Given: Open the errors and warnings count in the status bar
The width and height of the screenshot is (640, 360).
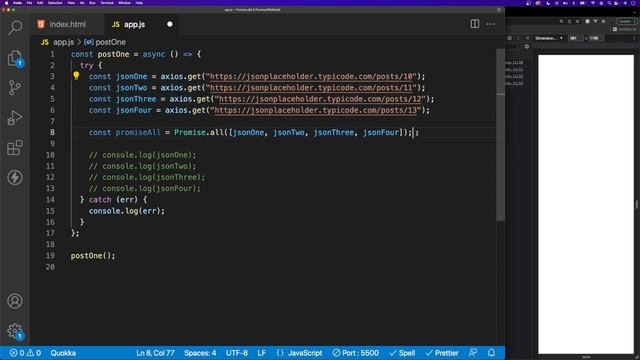Looking at the screenshot, I should point(25,353).
